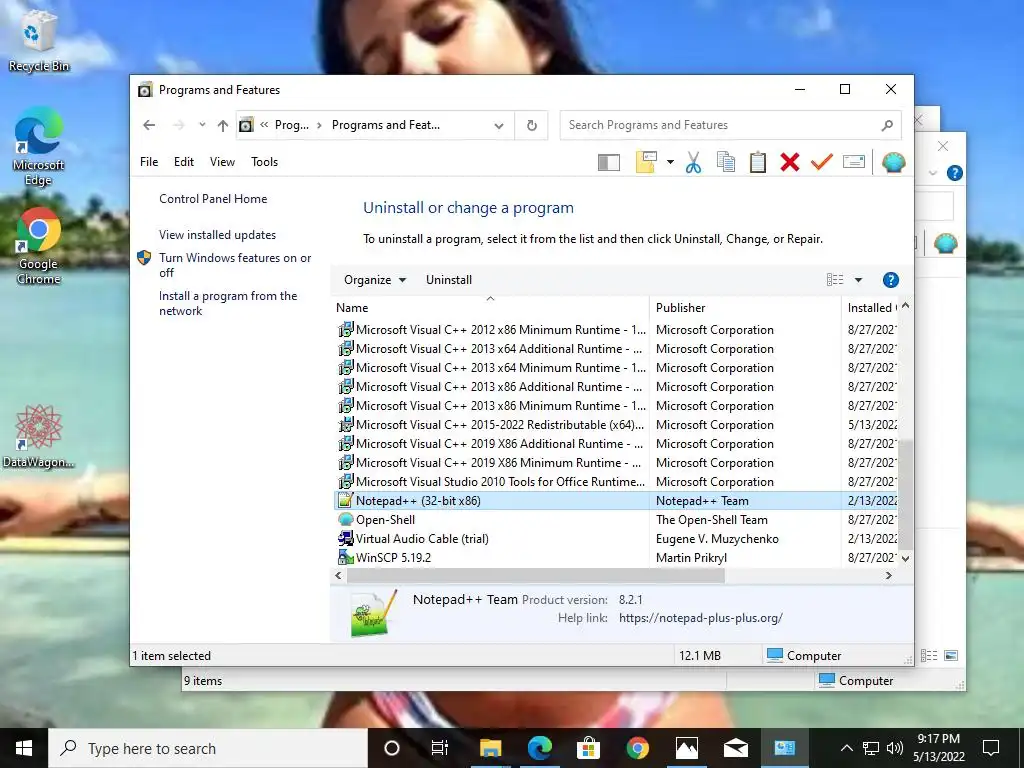The width and height of the screenshot is (1024, 768).
Task: Toggle the navigation pane toolbar icon
Action: pyautogui.click(x=608, y=162)
